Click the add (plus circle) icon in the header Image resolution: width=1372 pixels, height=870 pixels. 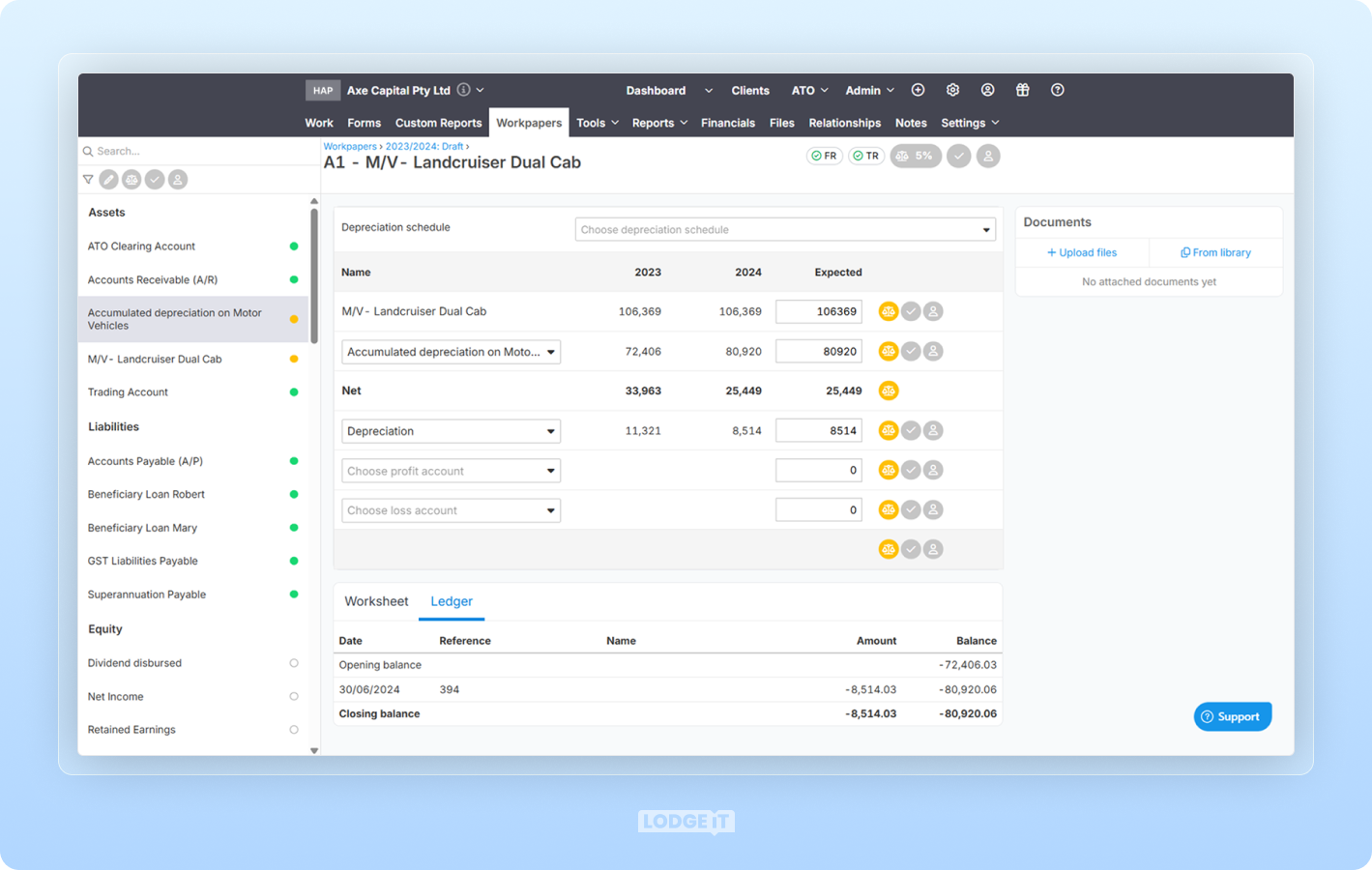pos(917,90)
